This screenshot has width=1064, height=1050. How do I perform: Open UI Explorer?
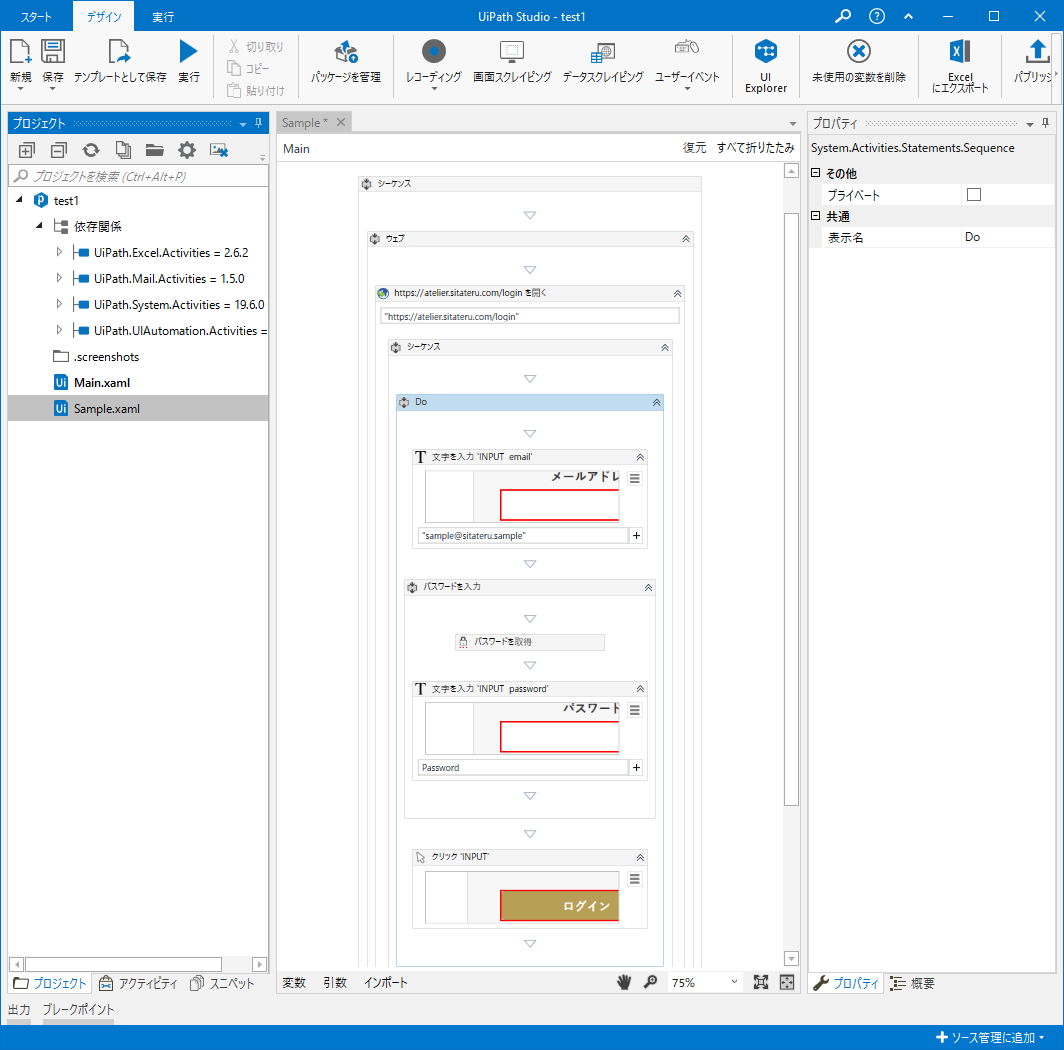coord(766,52)
